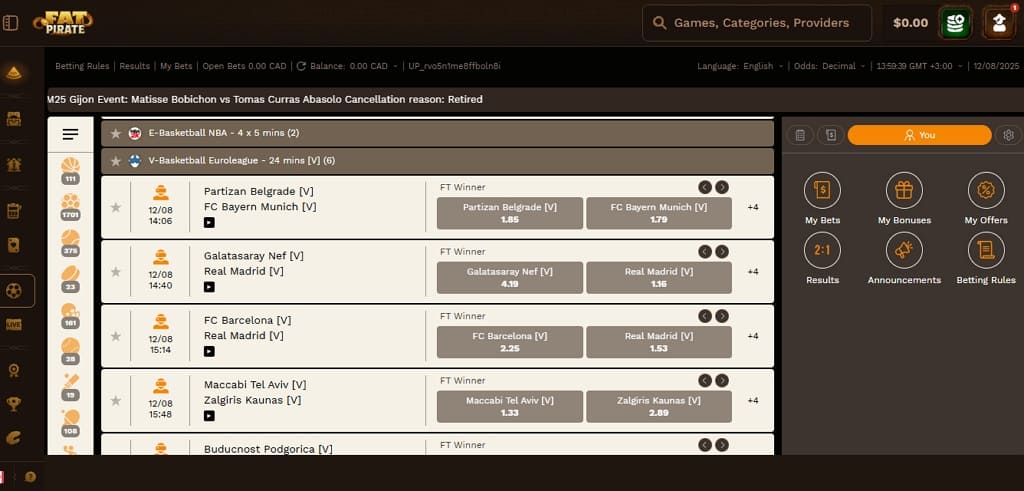Favorite the Partizan Belgrade vs Bayern match
Viewport: 1024px width, 491px height.
[115, 207]
